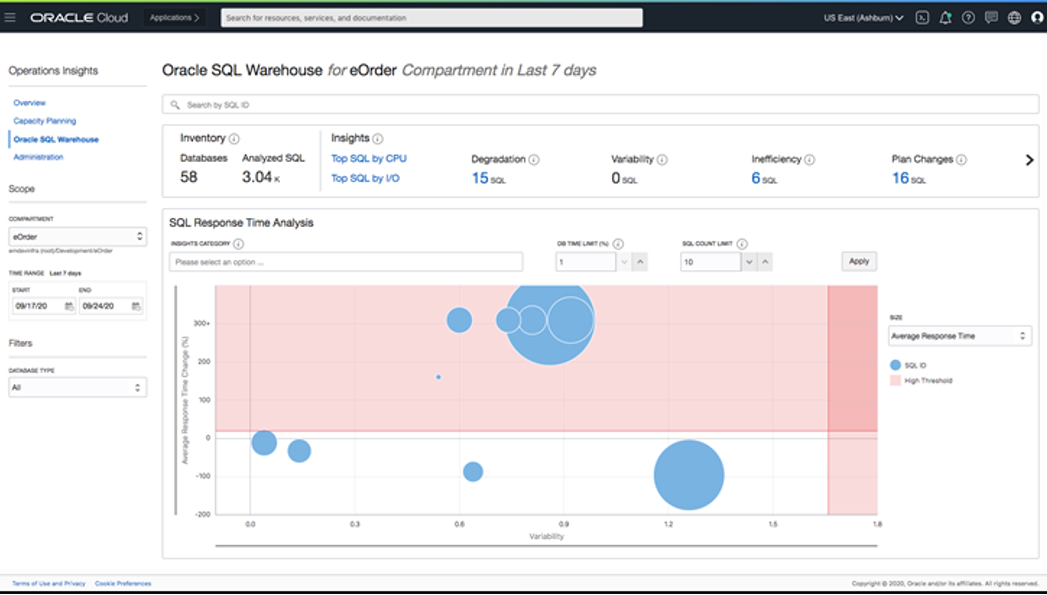The height and width of the screenshot is (595, 1047).
Task: Open the Applications menu
Action: click(175, 16)
